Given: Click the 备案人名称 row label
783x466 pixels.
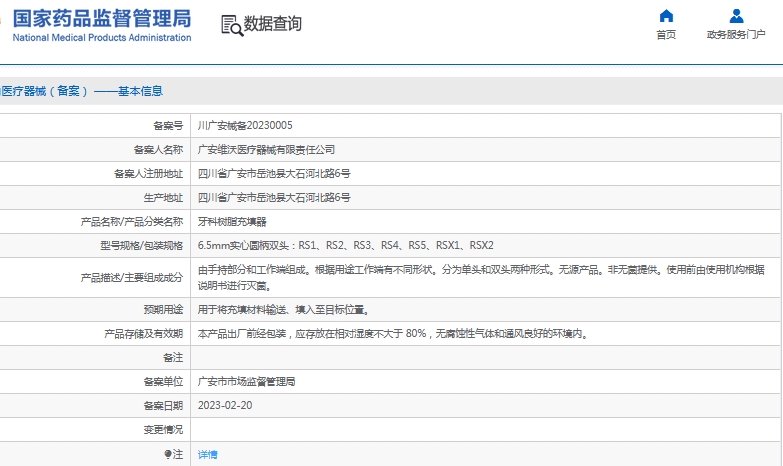Looking at the screenshot, I should 158,149.
